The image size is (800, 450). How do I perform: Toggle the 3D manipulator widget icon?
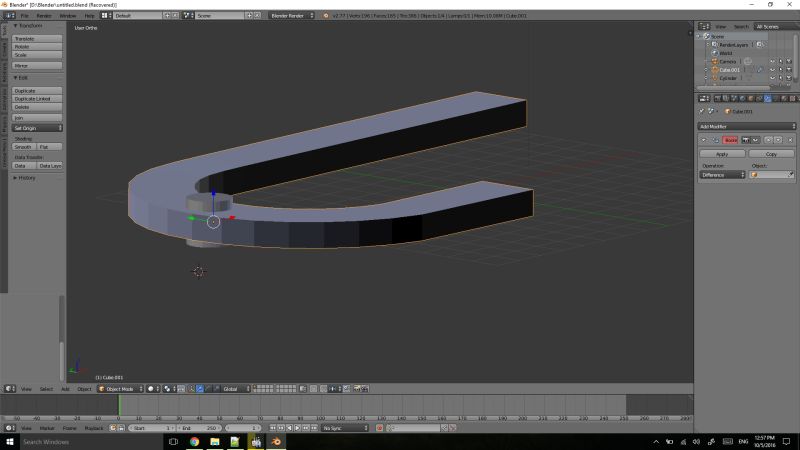pos(191,389)
